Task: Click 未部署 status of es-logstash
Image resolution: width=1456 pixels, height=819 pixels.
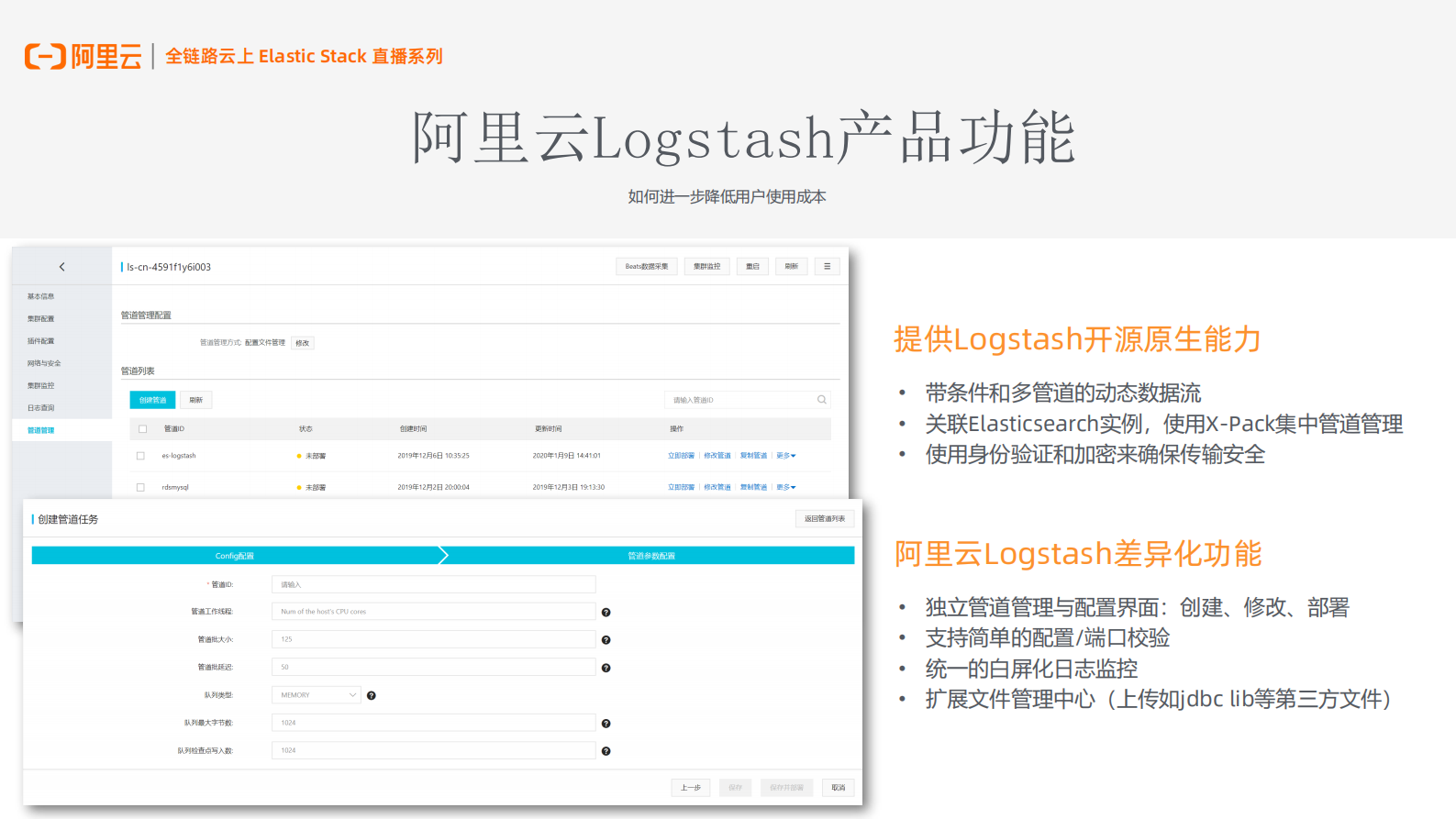Action: click(316, 456)
